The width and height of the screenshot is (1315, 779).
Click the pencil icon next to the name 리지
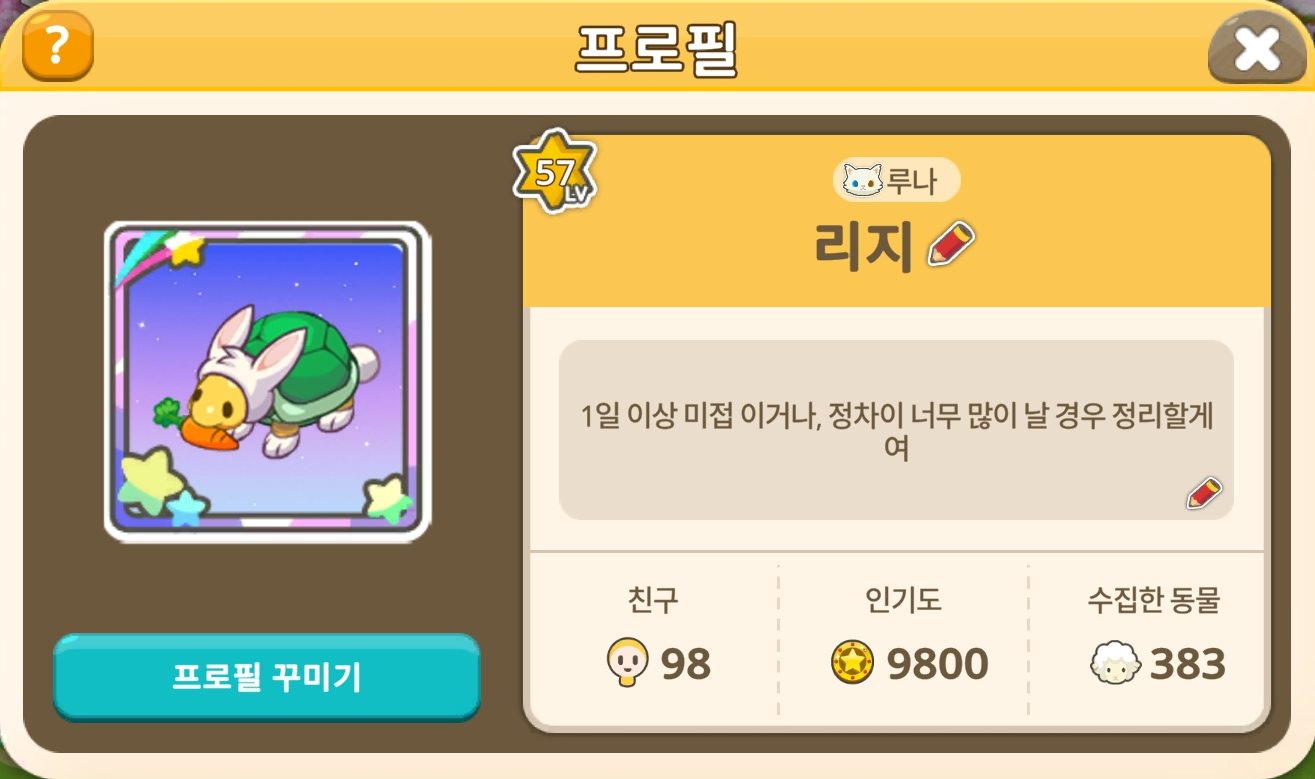click(951, 243)
